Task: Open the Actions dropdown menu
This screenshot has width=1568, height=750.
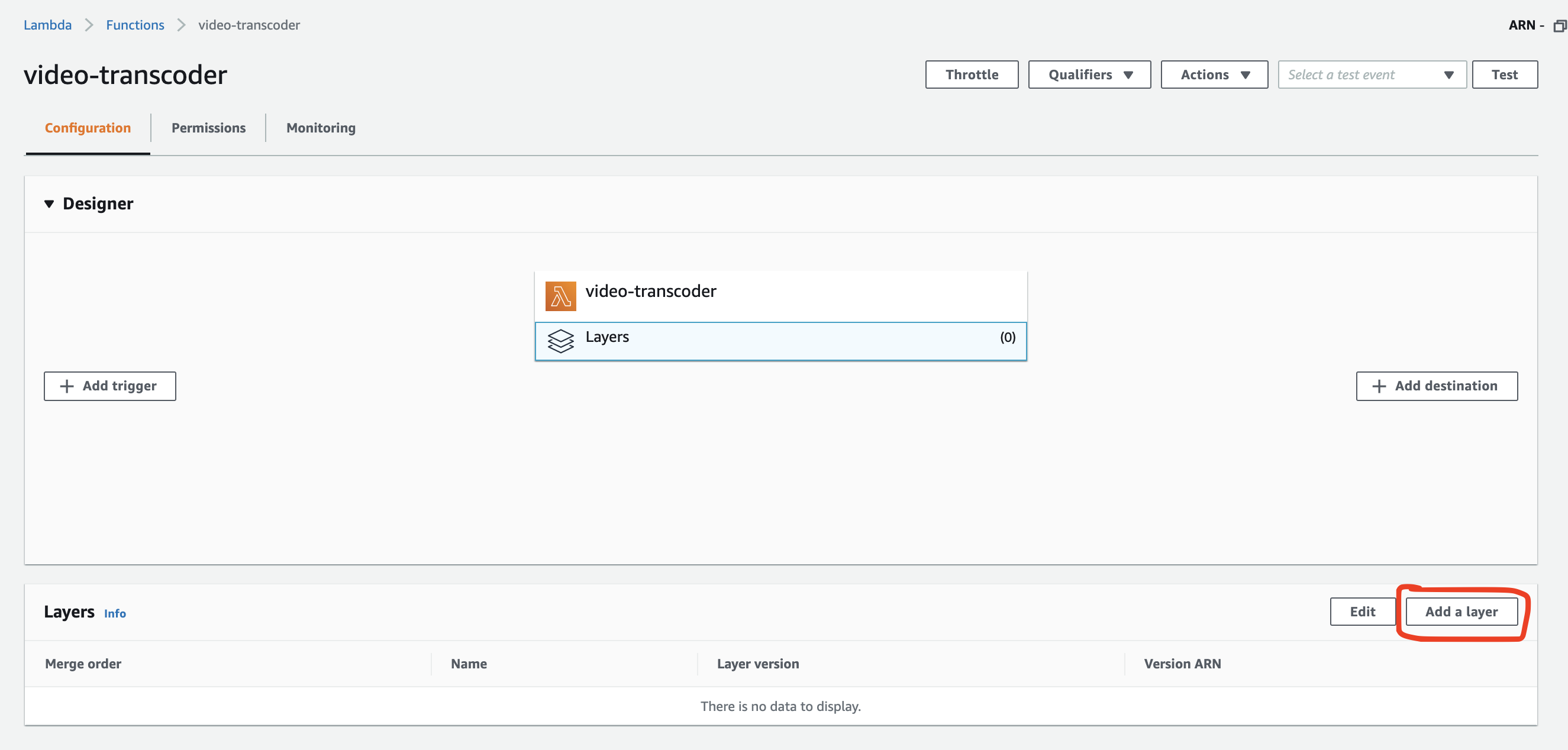Action: click(x=1214, y=75)
